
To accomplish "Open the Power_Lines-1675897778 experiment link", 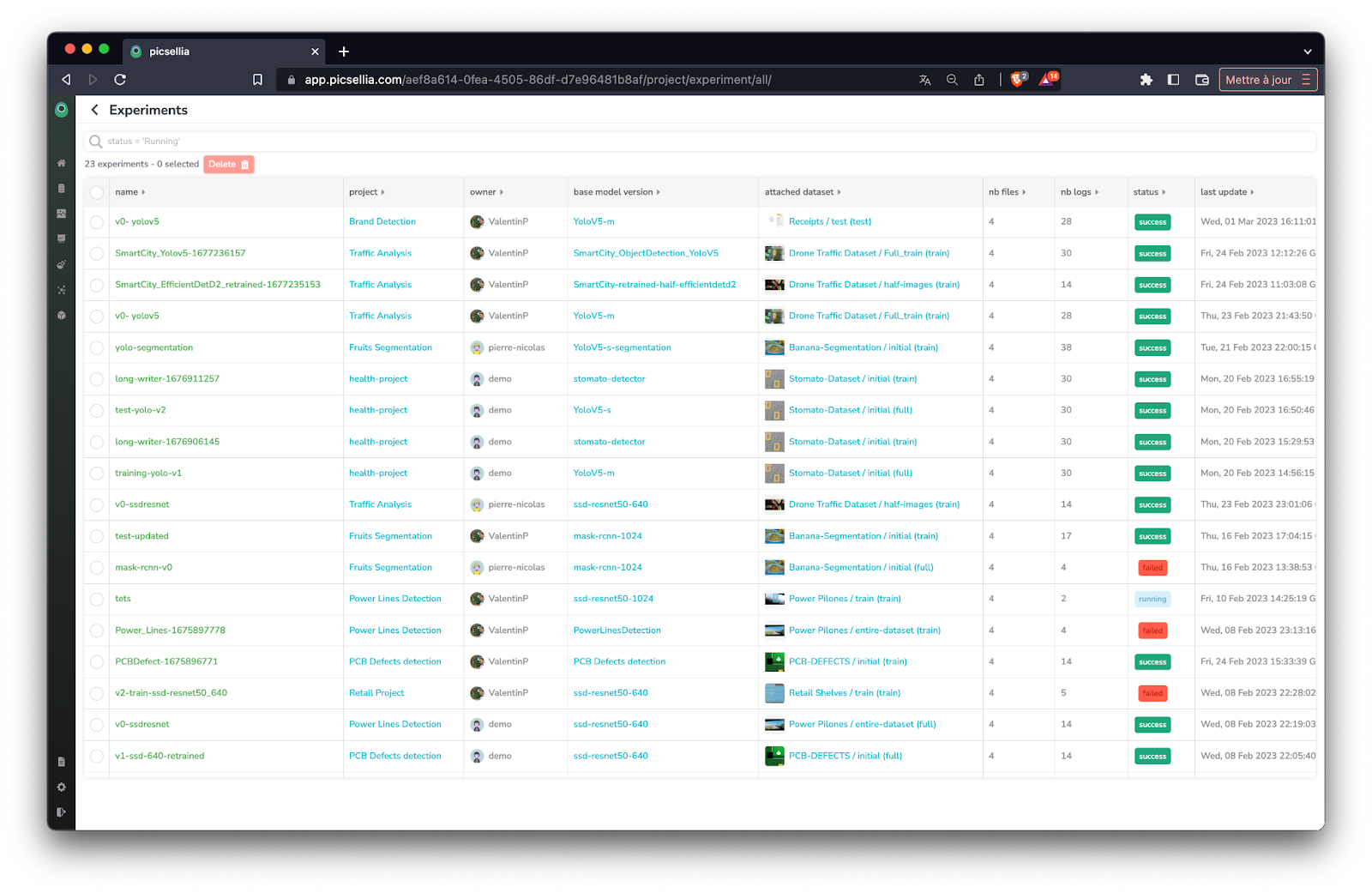I will pyautogui.click(x=170, y=631).
